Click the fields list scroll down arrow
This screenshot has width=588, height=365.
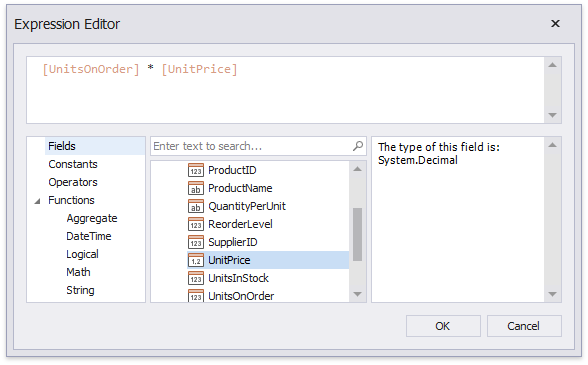pyautogui.click(x=357, y=294)
